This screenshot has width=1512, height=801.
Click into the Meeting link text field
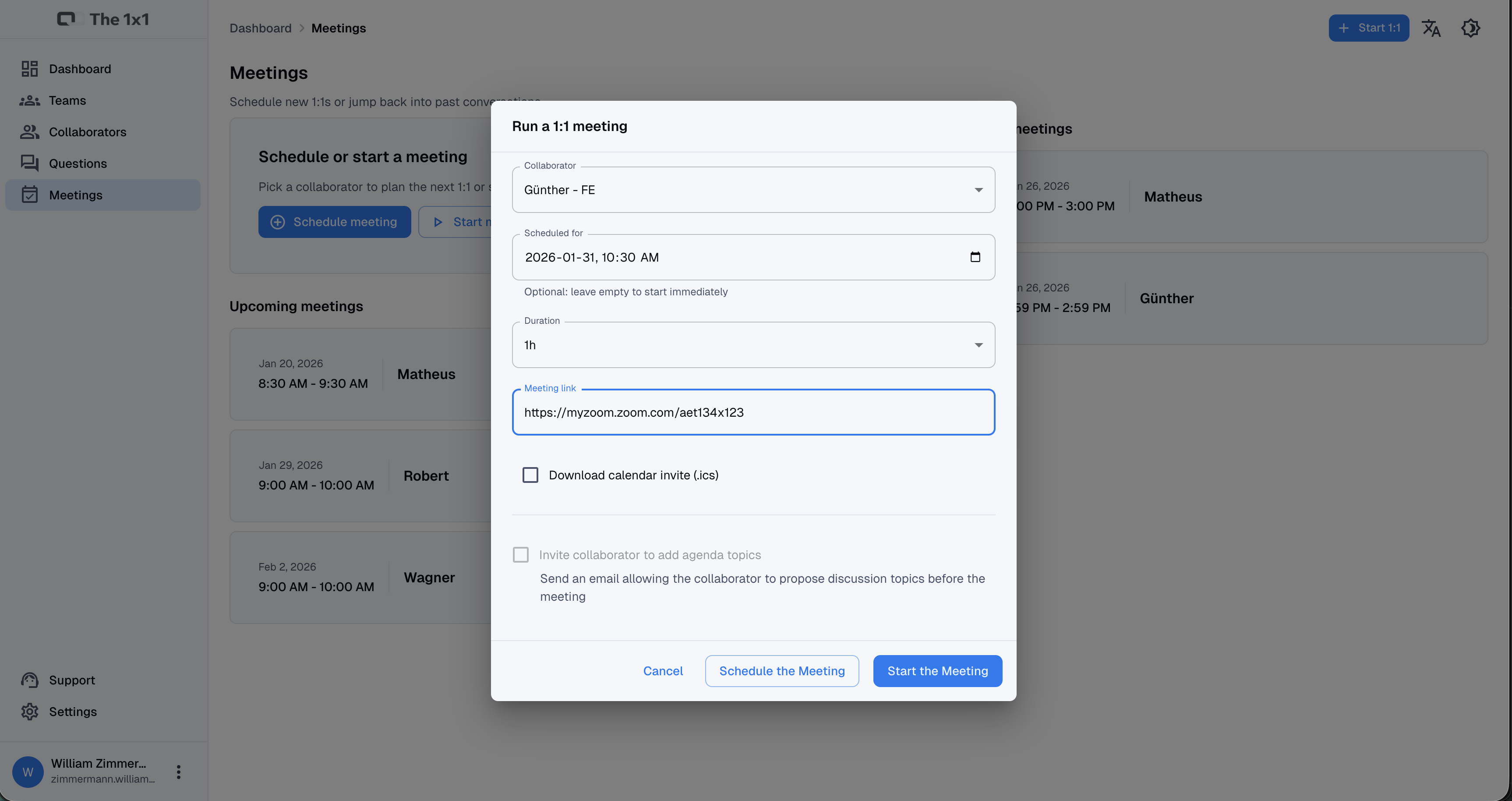[753, 412]
